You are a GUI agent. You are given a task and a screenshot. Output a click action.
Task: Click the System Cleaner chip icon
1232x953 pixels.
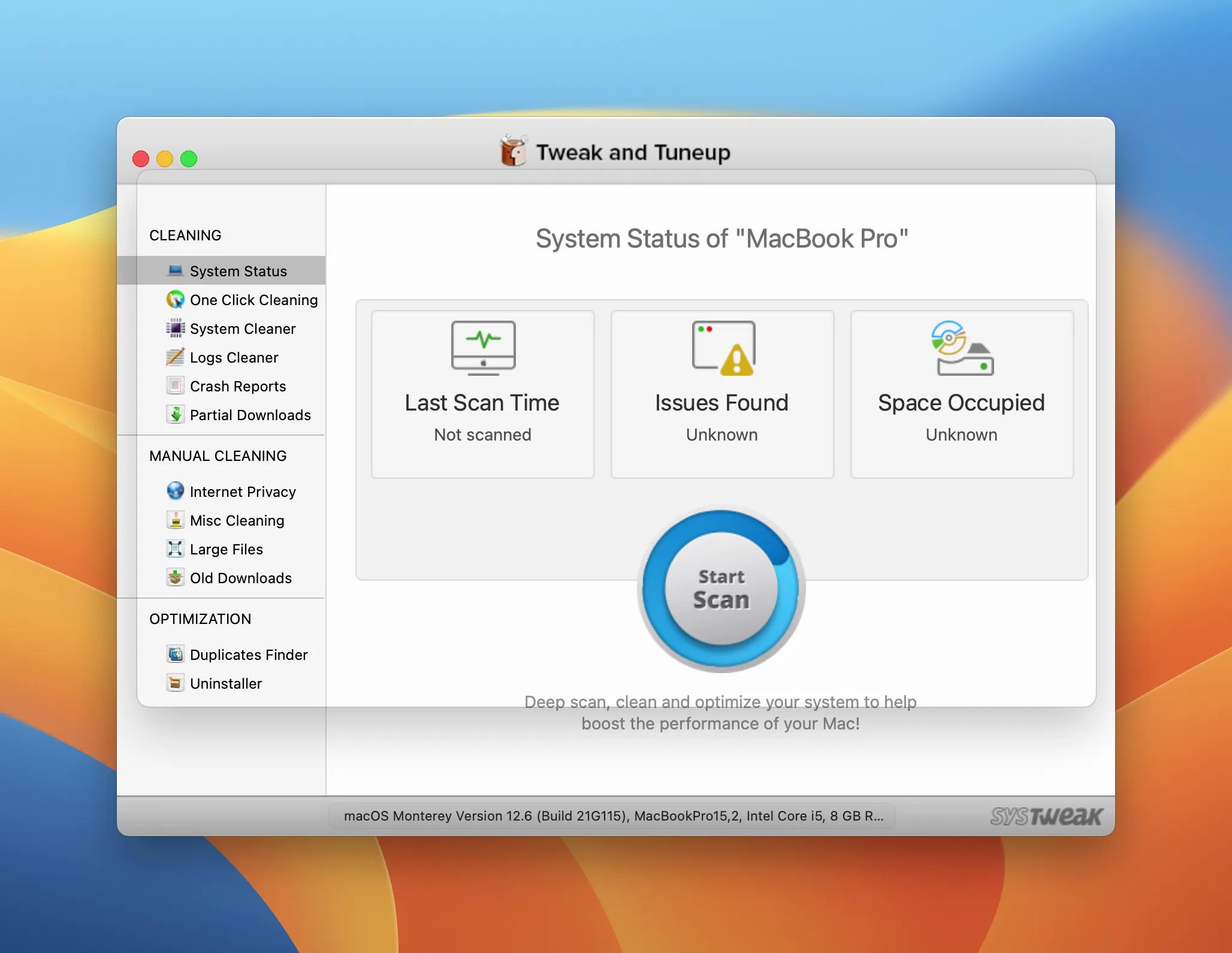pyautogui.click(x=175, y=328)
